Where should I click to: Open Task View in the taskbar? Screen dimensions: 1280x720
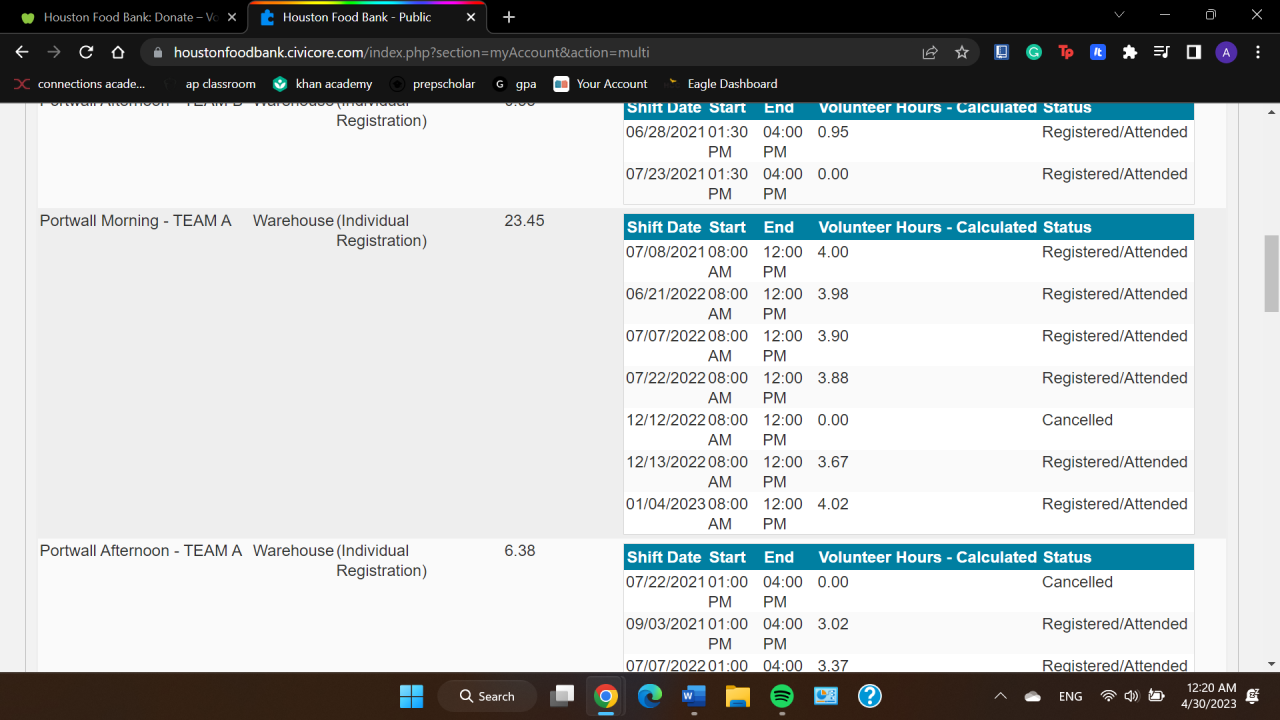click(564, 696)
